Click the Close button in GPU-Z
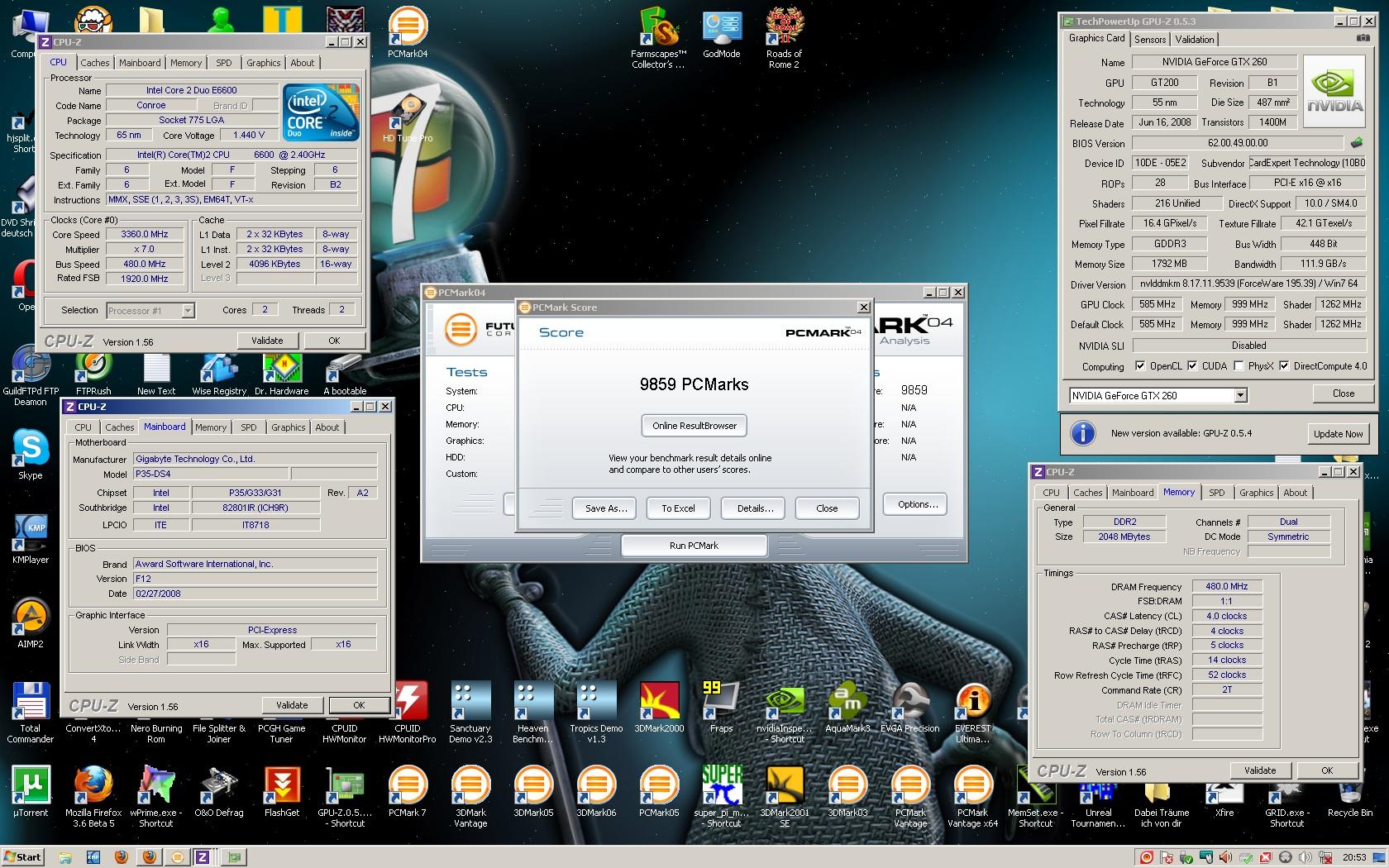The width and height of the screenshot is (1389, 868). point(1343,393)
